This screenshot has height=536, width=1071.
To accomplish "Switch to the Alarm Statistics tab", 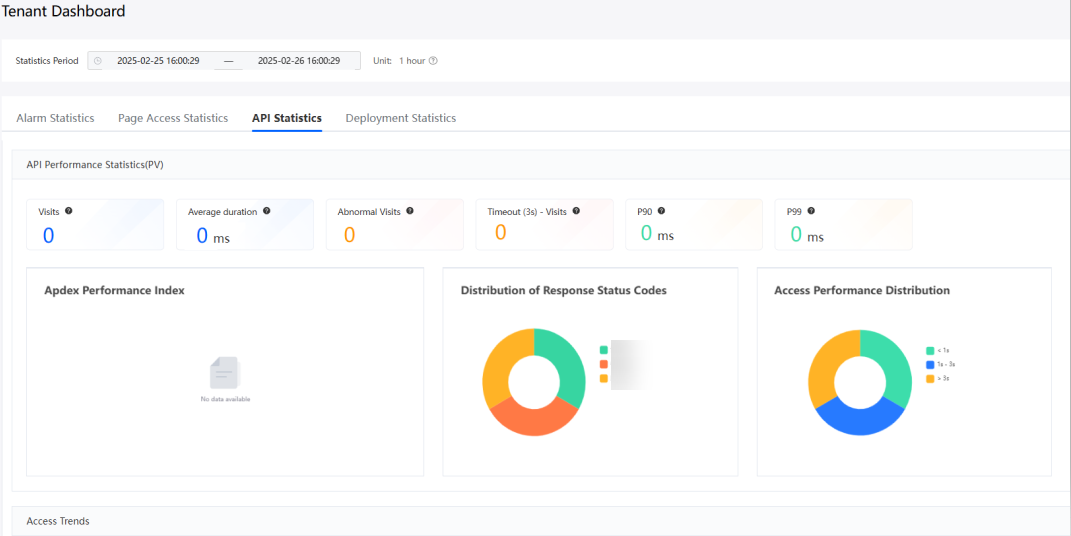I will pyautogui.click(x=55, y=118).
